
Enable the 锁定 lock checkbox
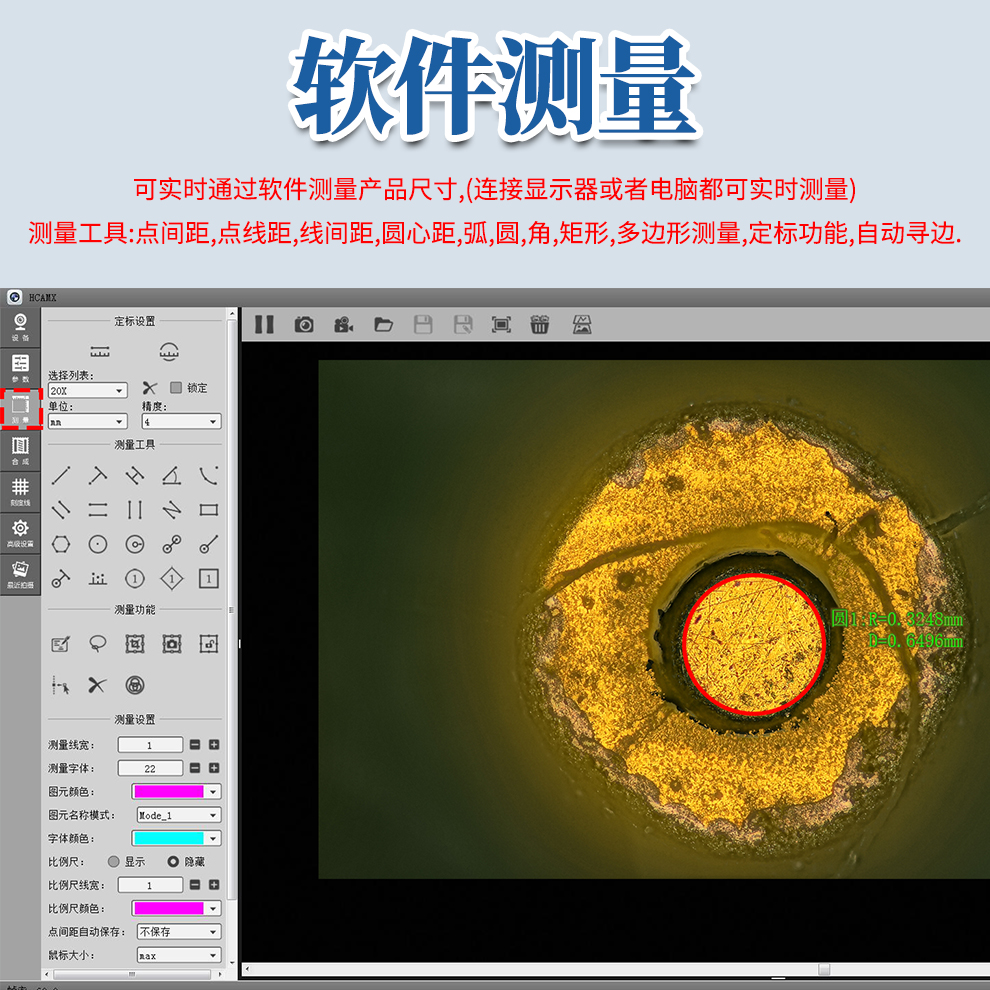pos(176,388)
